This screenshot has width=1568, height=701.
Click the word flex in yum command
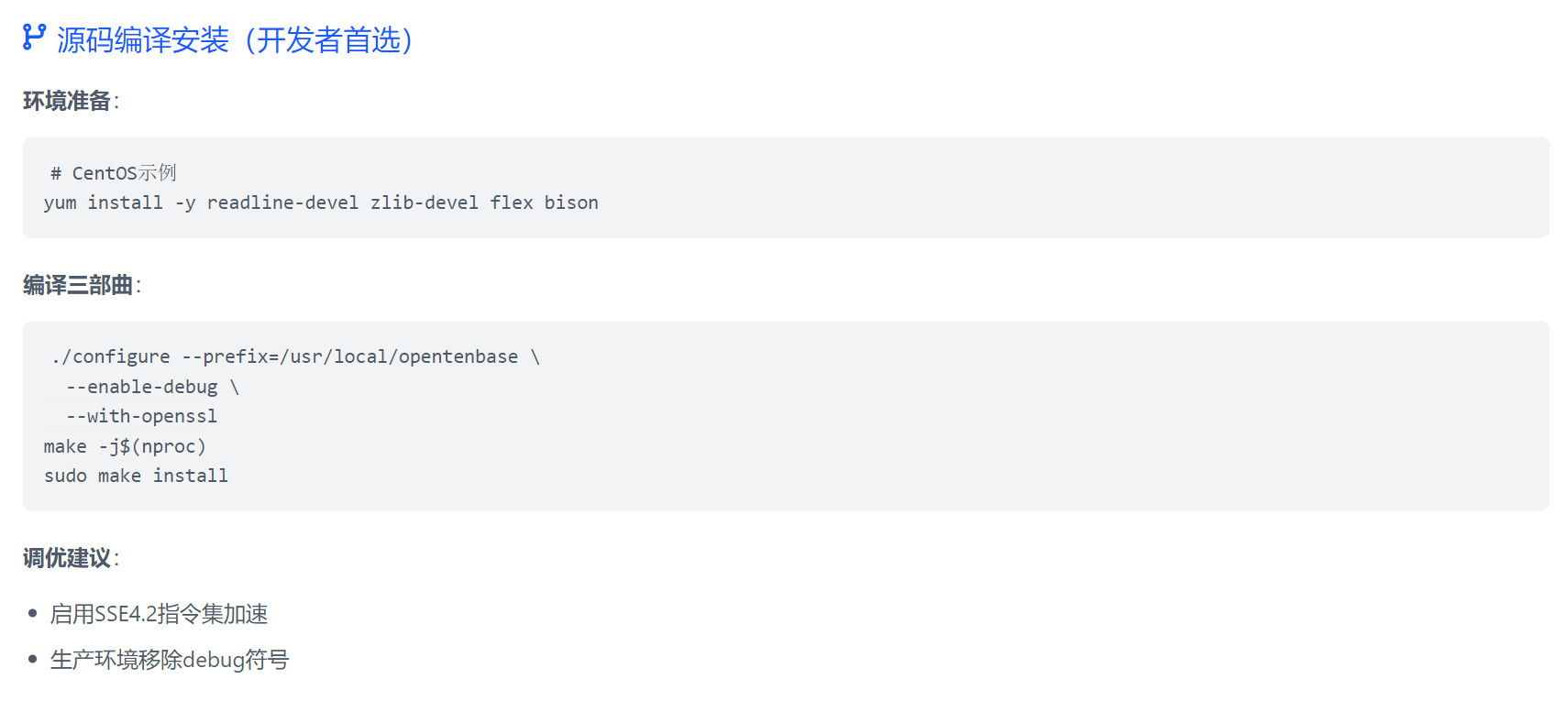(x=512, y=203)
